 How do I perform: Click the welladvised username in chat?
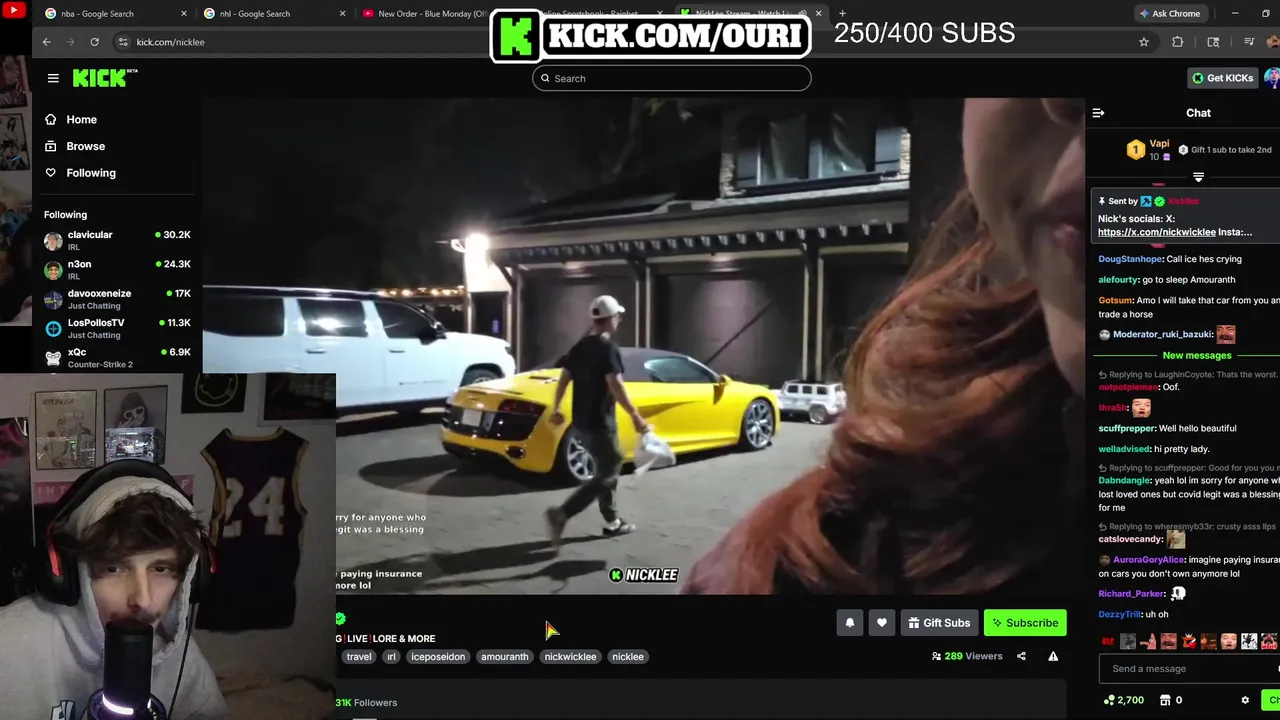point(1124,449)
